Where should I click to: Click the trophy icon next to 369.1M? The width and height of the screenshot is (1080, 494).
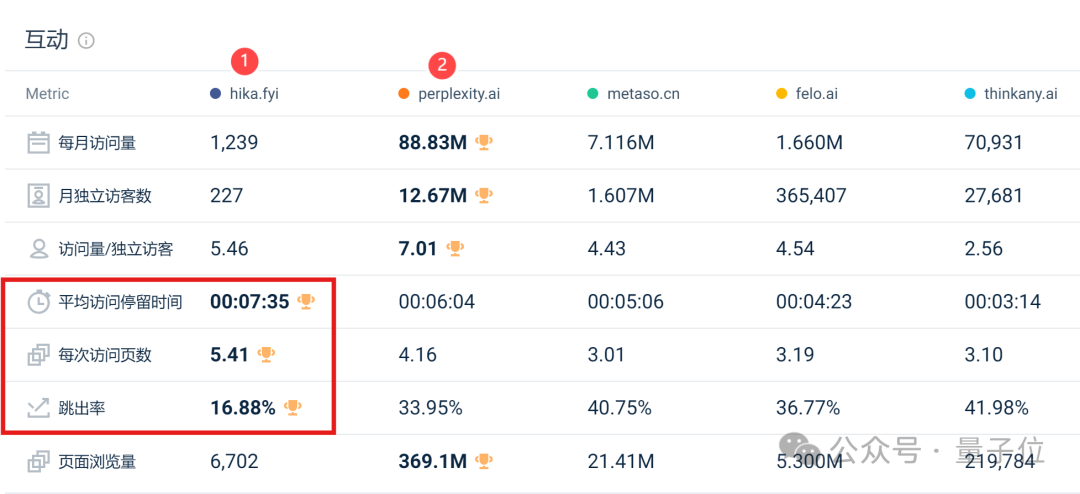coord(484,460)
